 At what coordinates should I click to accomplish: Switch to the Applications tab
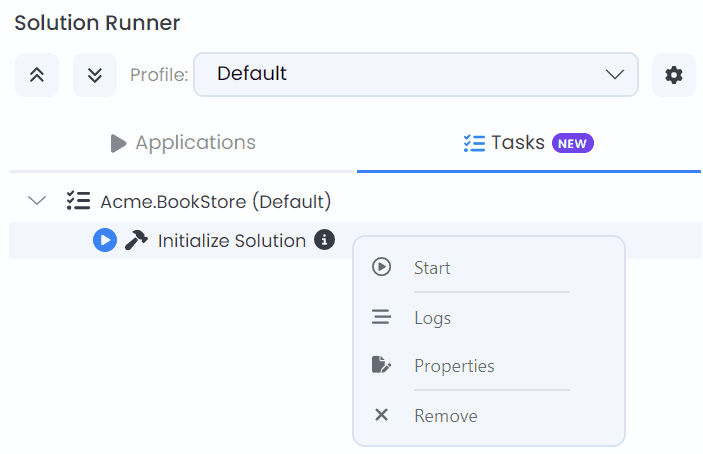coord(183,143)
